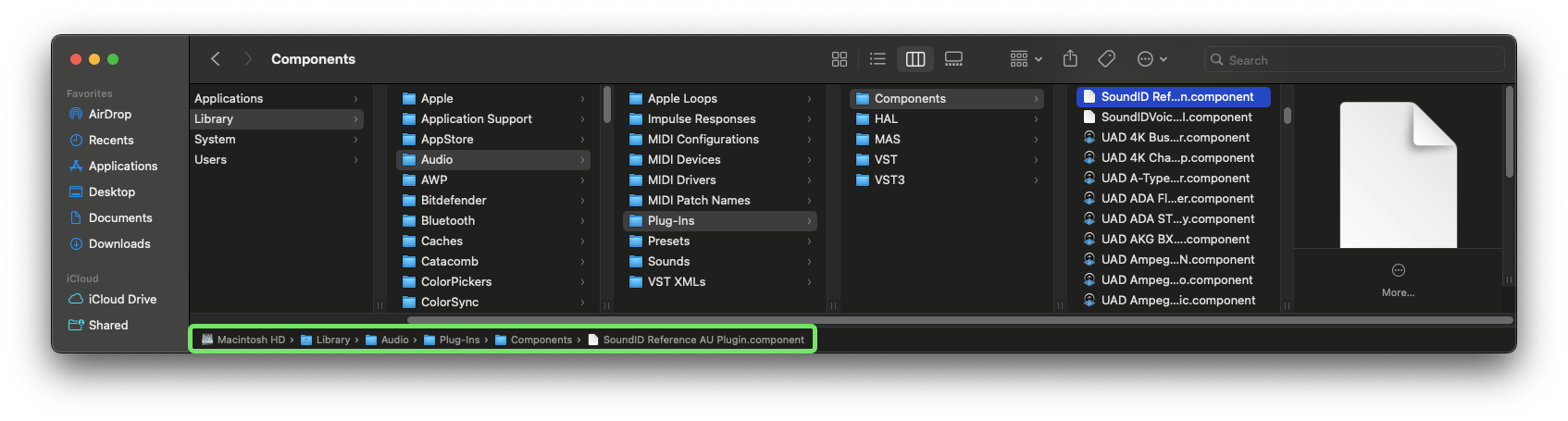Select the Components folder in the column list
1568x421 pixels.
point(947,98)
